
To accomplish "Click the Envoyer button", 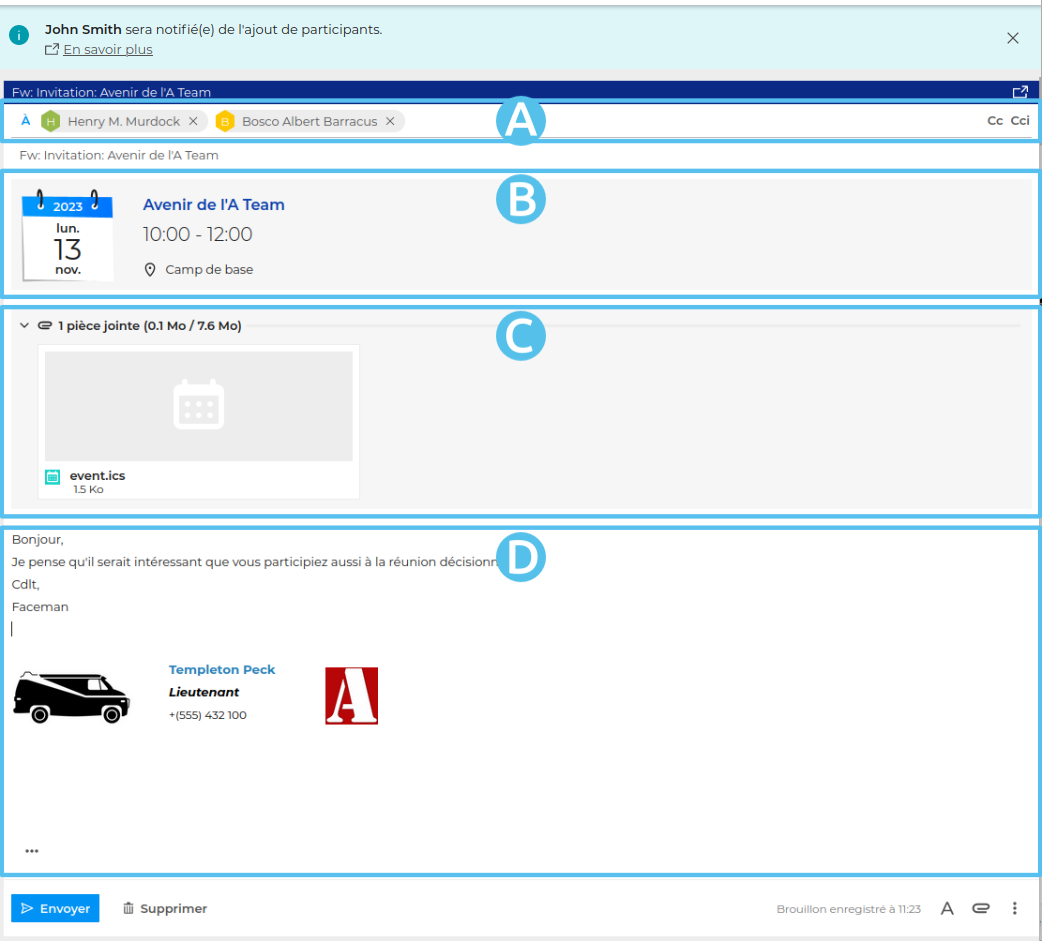I will pyautogui.click(x=55, y=908).
